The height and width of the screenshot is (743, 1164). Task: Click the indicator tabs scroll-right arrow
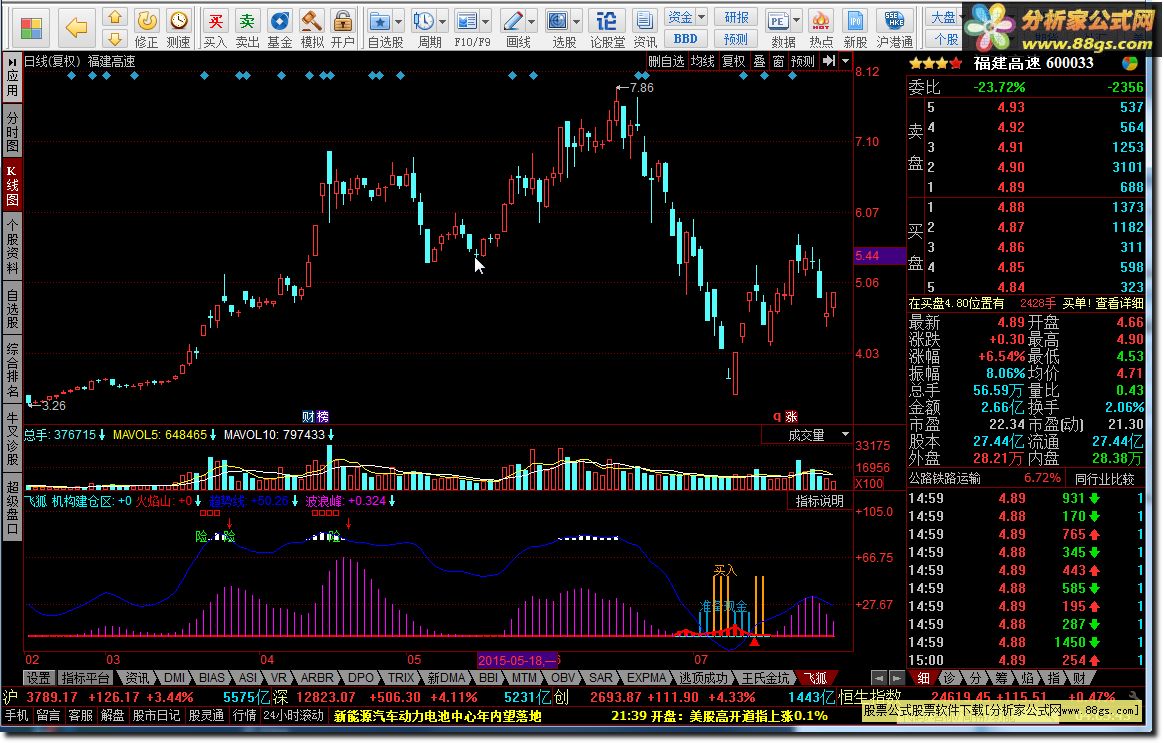[x=897, y=678]
